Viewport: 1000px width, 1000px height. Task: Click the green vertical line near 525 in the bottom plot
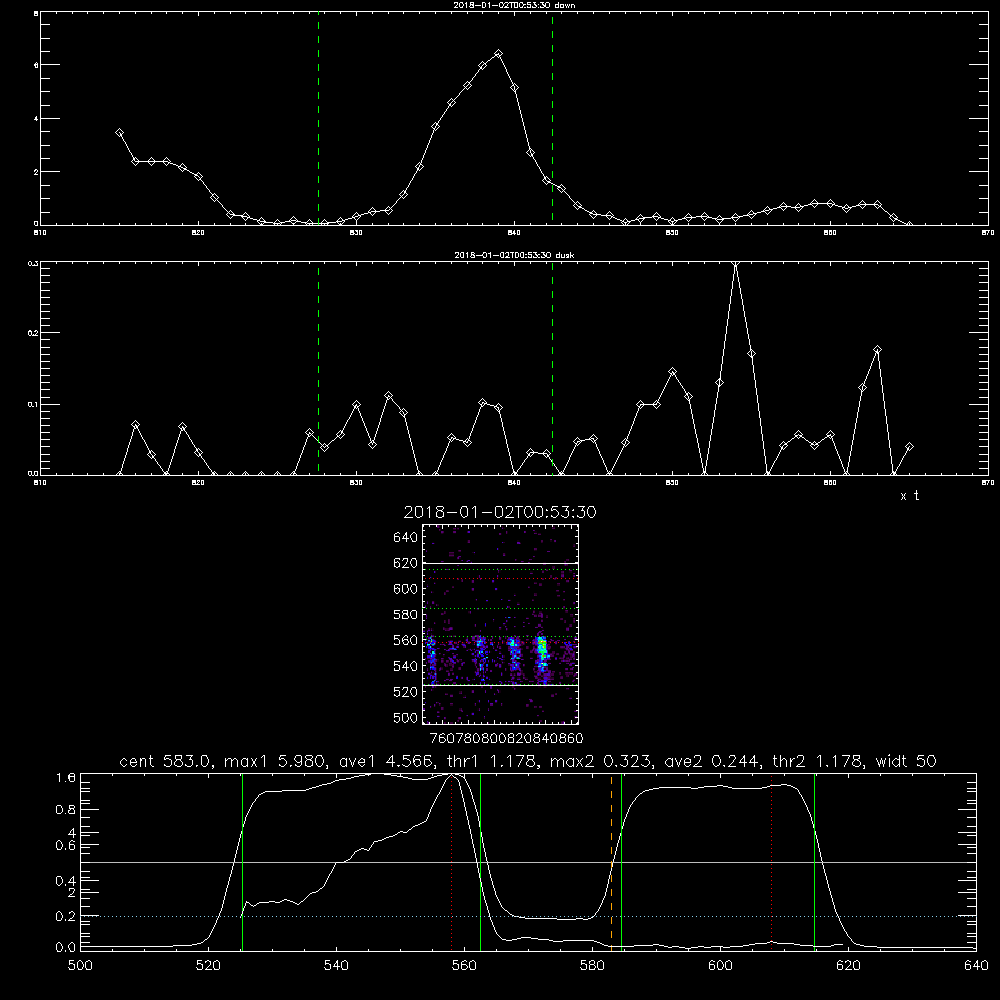click(x=242, y=861)
